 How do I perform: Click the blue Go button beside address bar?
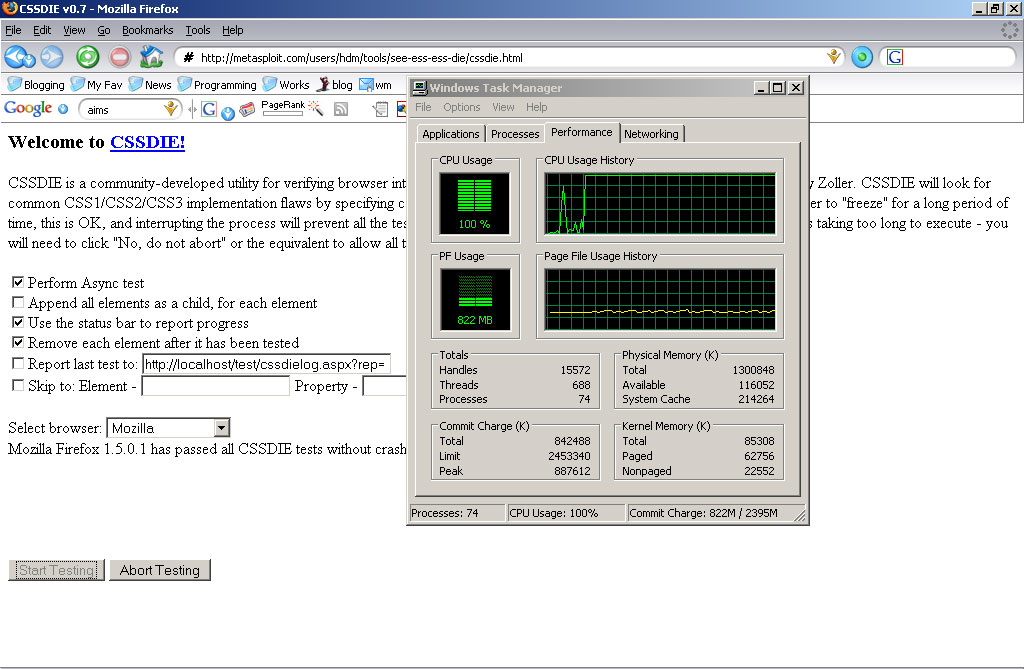(861, 57)
